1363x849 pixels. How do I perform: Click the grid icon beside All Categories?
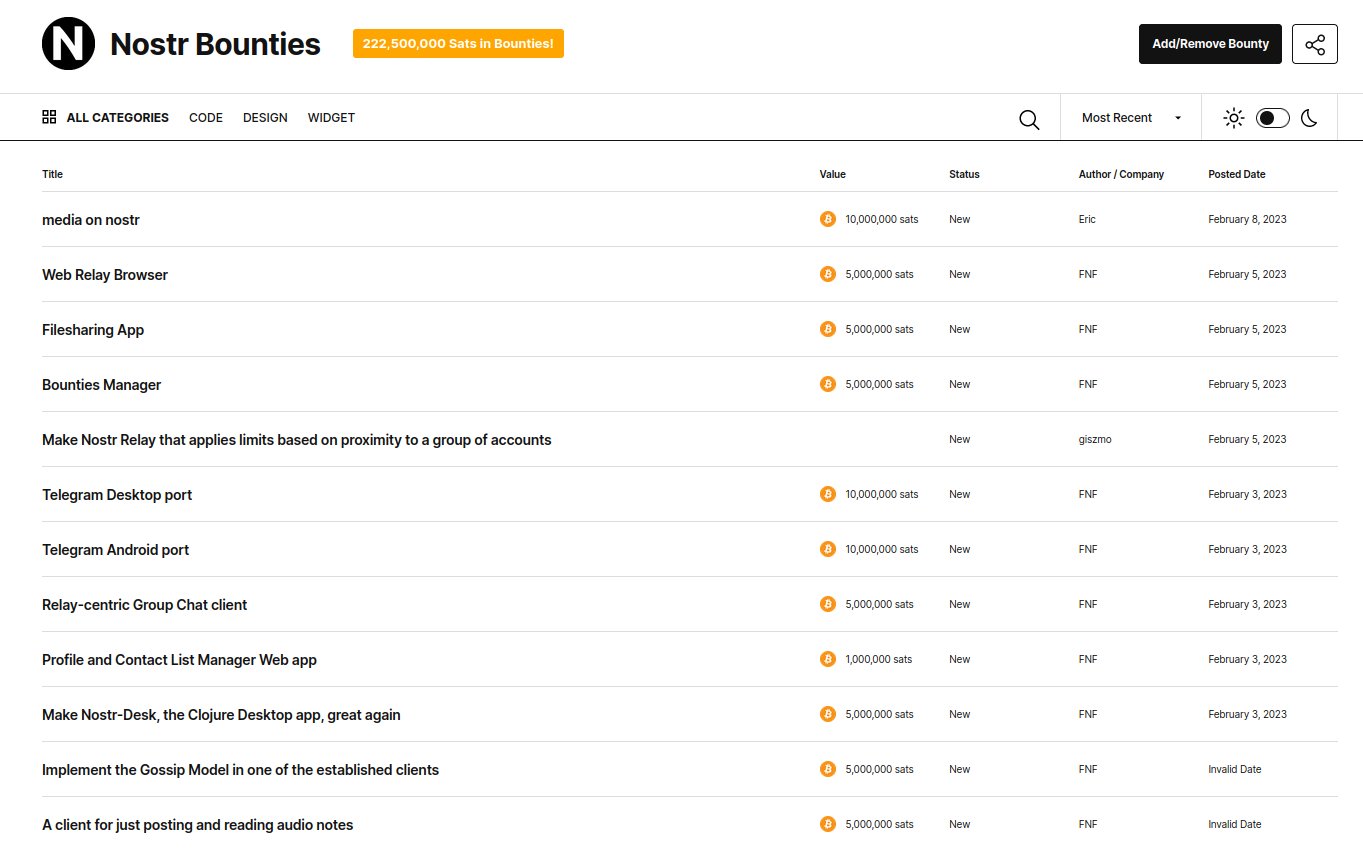point(49,117)
